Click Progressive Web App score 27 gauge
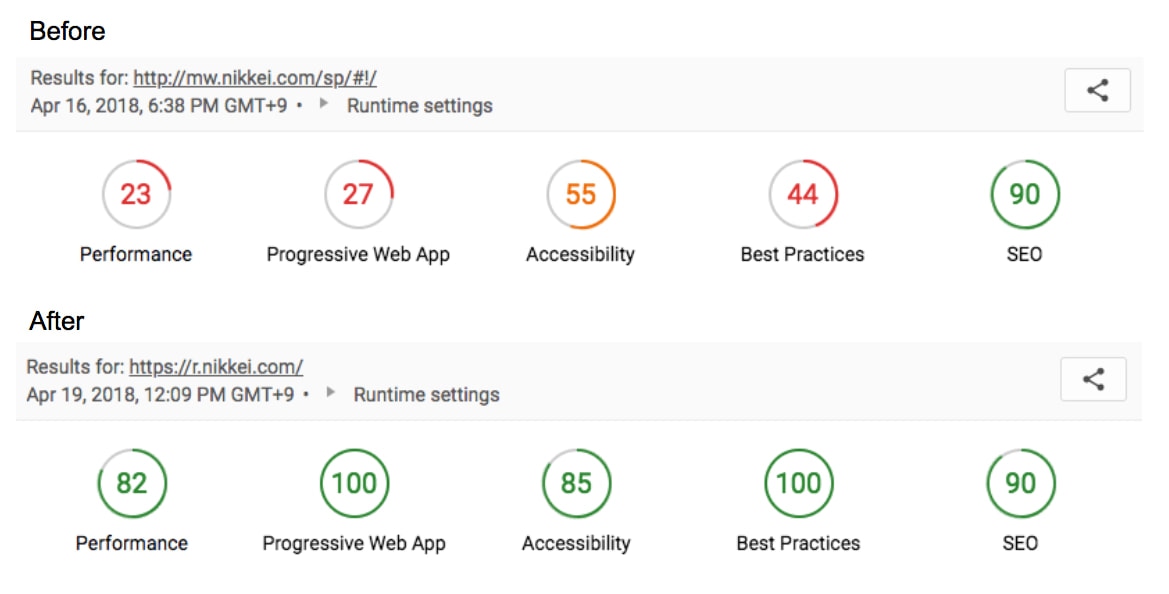 358,194
